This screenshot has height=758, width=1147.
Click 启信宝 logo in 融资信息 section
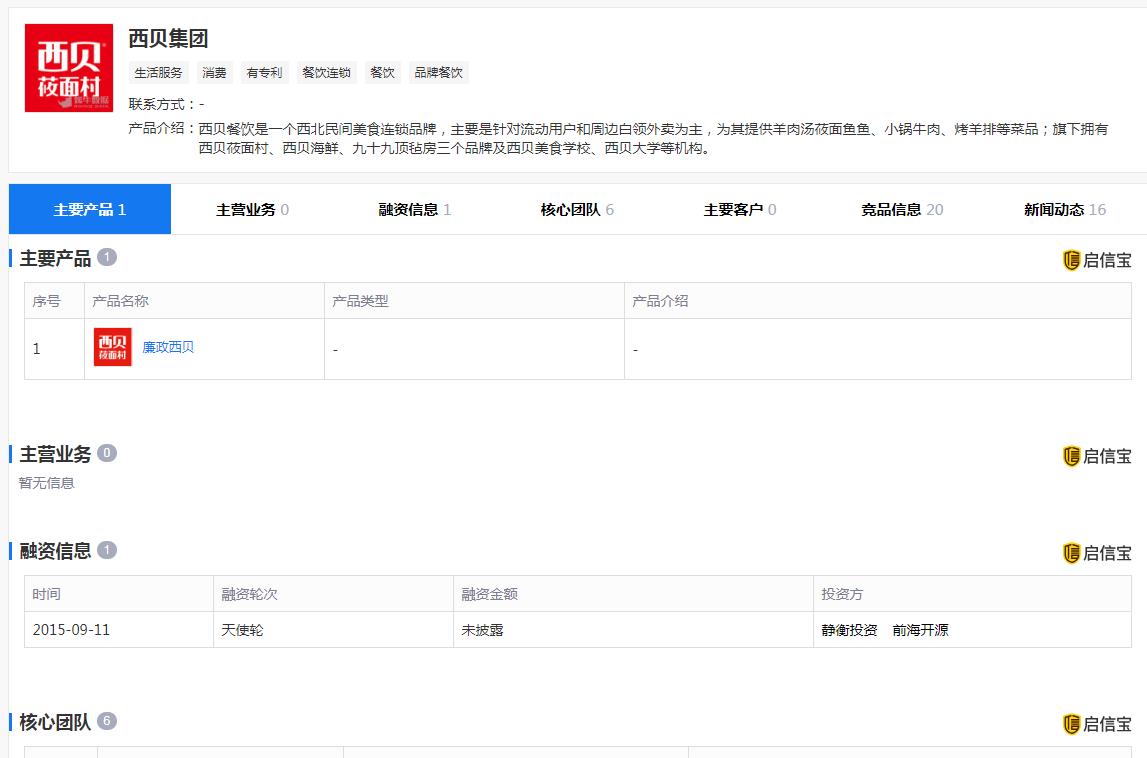(x=1097, y=553)
